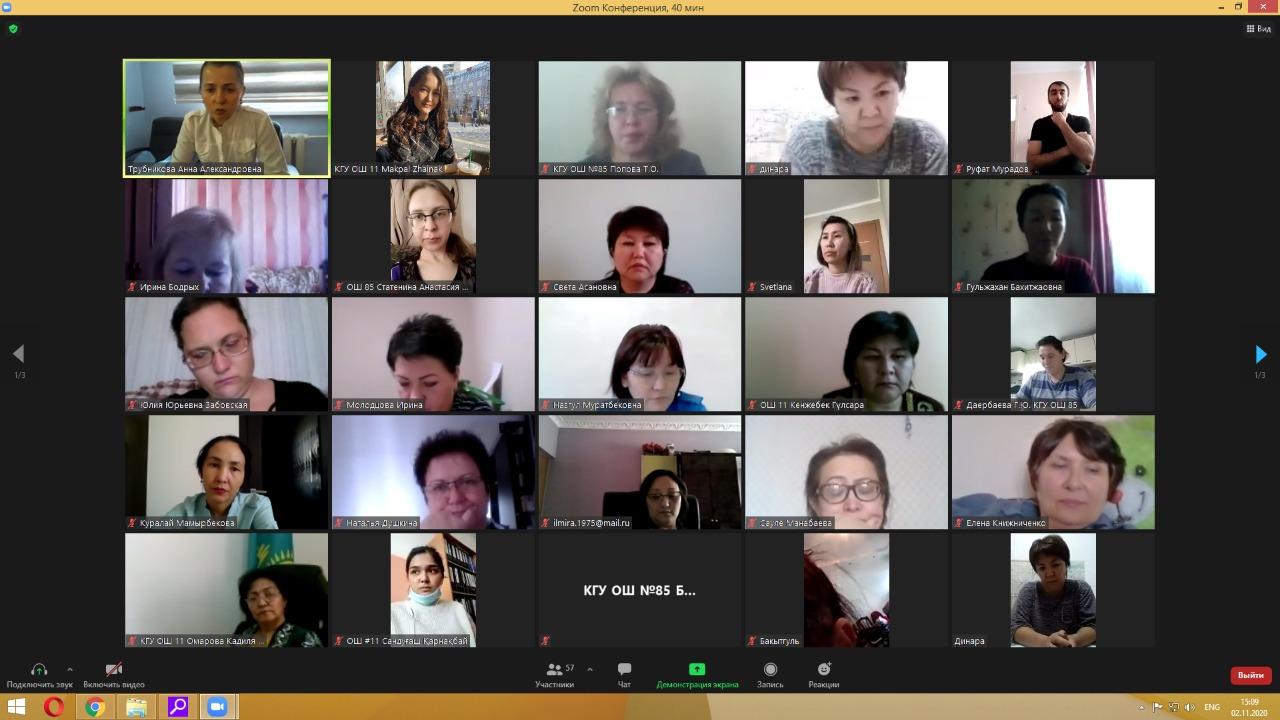The width and height of the screenshot is (1280, 720).
Task: Open the Reactions (Реакции) menu
Action: click(x=824, y=675)
